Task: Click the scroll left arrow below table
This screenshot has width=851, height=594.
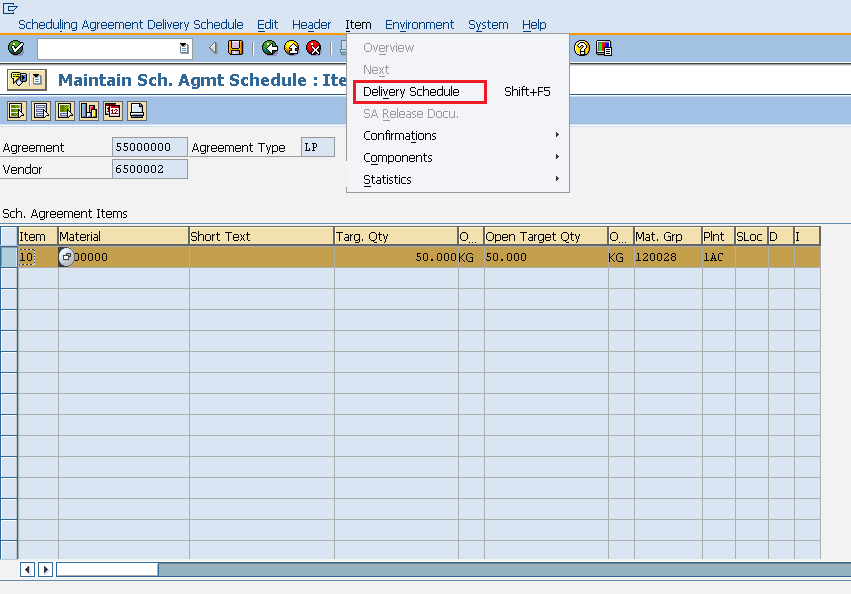Action: [27, 569]
